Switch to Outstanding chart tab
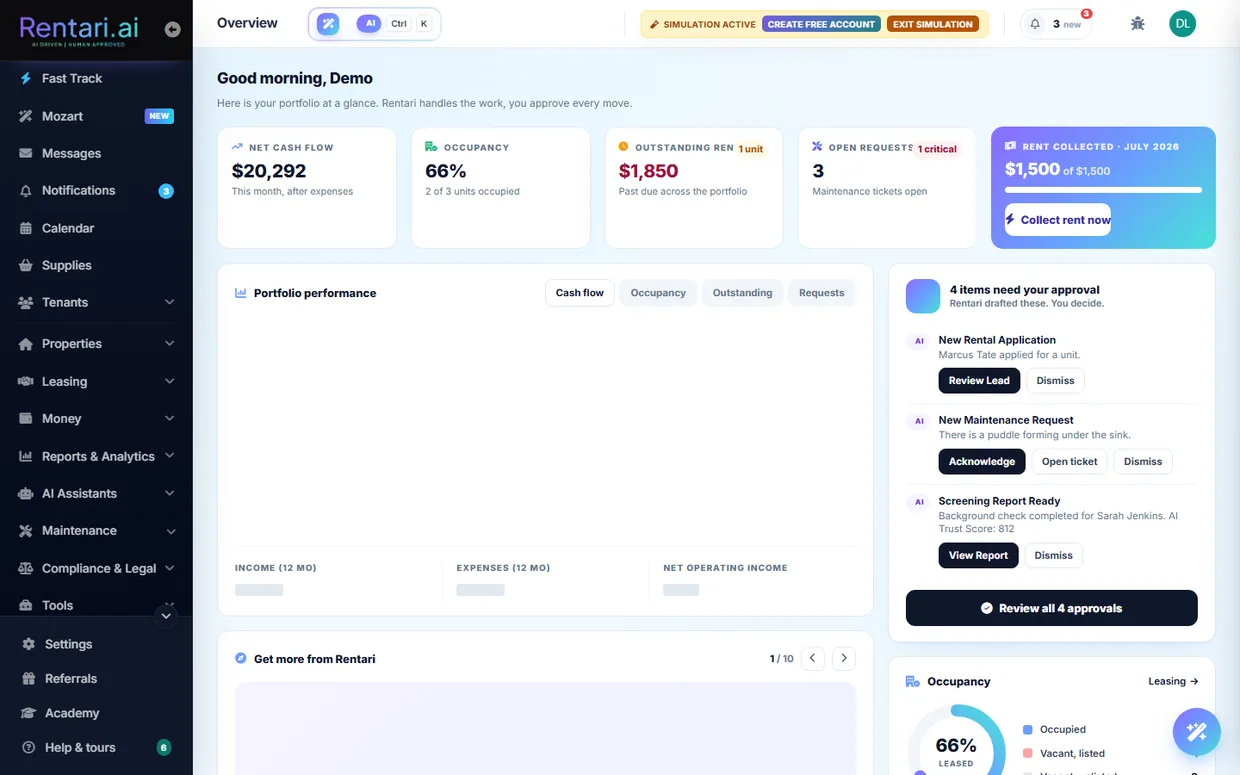The height and width of the screenshot is (775, 1240). pyautogui.click(x=742, y=293)
